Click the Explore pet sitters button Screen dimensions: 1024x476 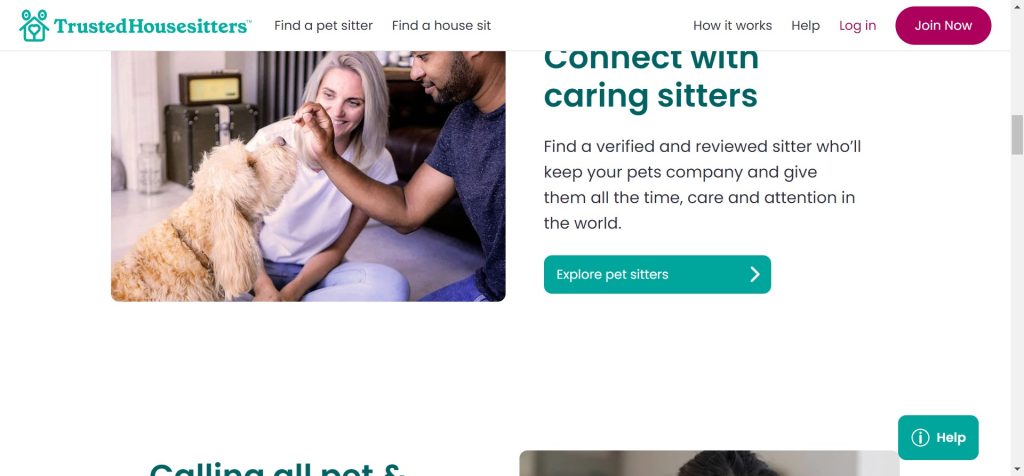(x=657, y=274)
